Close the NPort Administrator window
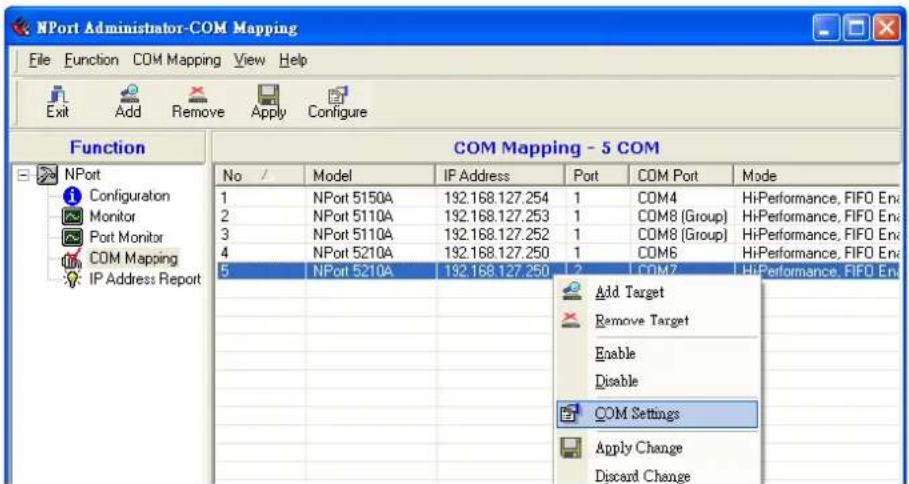The image size is (909, 484). point(886,28)
